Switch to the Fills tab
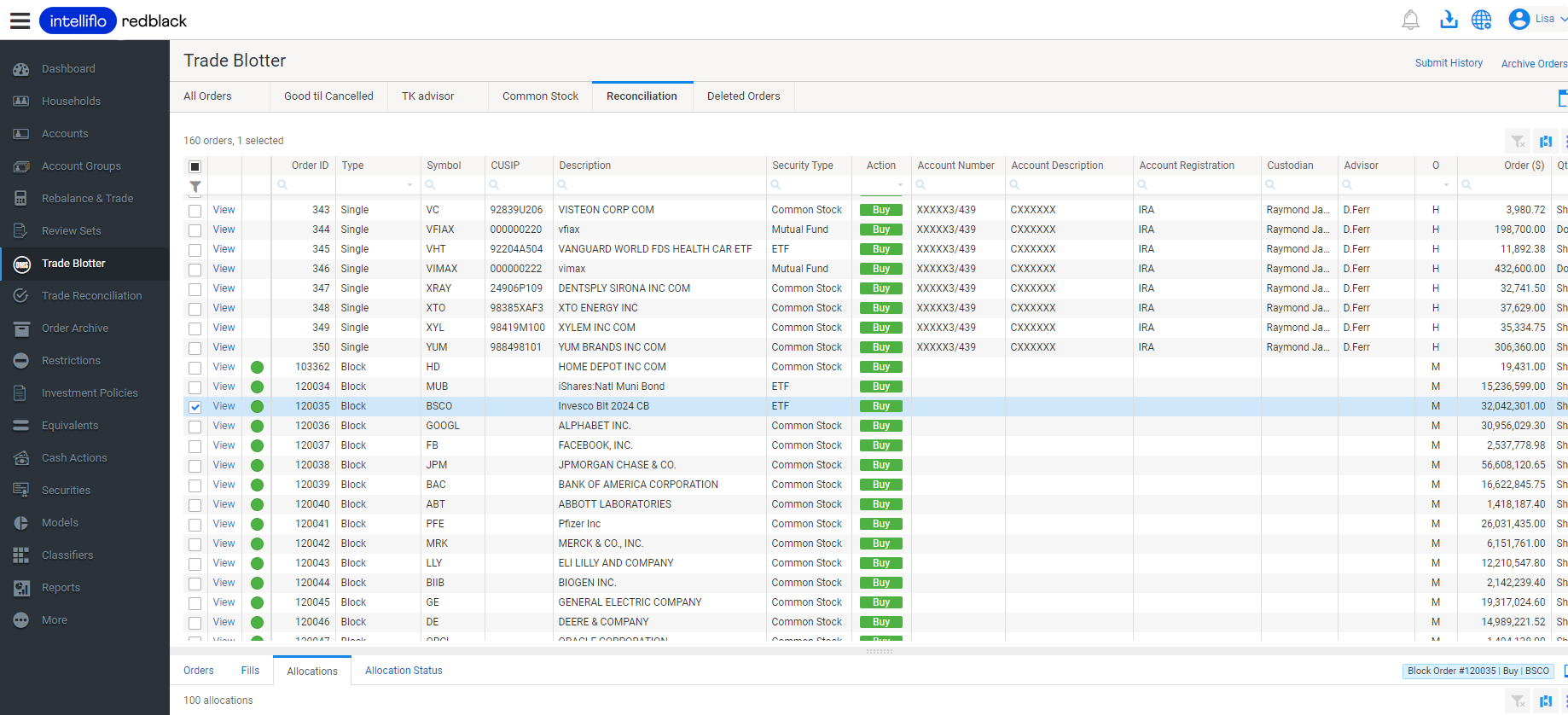Screen dimensions: 1568x715 [250, 671]
